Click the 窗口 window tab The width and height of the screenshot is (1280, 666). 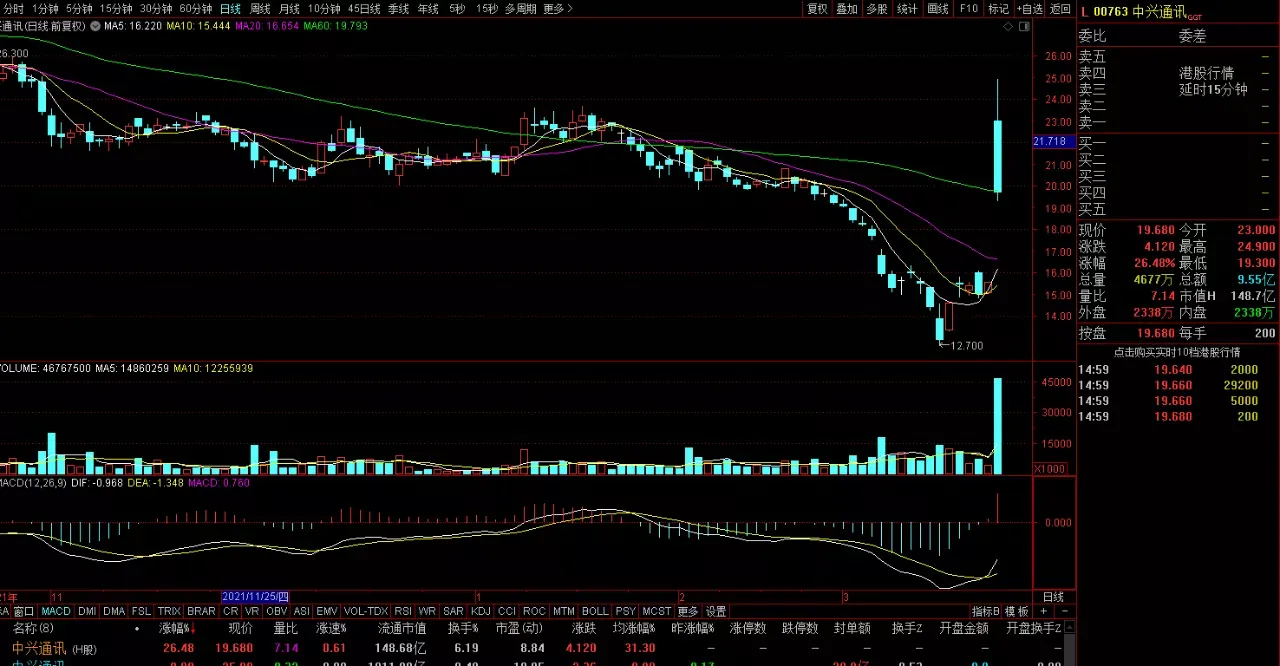coord(24,611)
